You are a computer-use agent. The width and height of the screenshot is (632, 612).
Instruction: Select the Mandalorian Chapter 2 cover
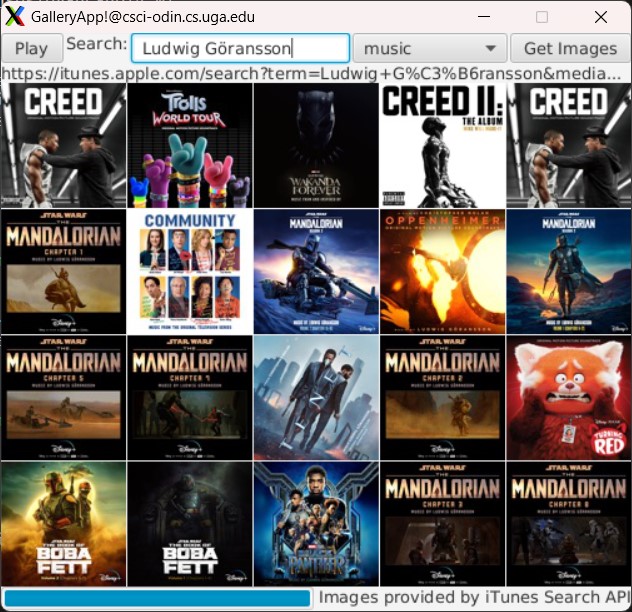point(443,398)
